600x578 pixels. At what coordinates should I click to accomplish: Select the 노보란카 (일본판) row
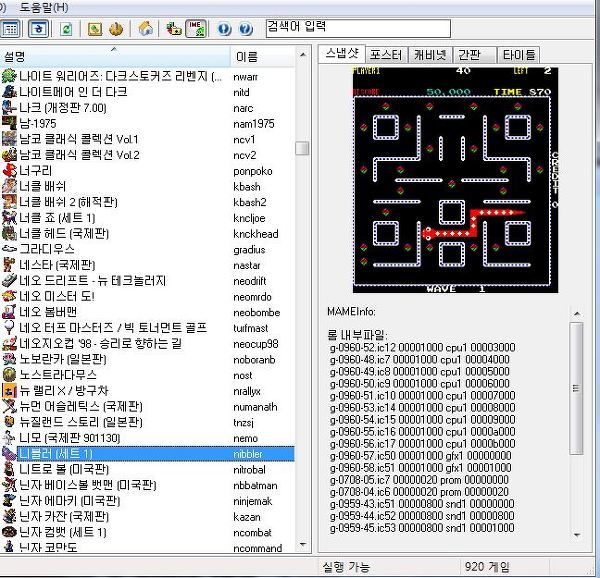pyautogui.click(x=147, y=359)
